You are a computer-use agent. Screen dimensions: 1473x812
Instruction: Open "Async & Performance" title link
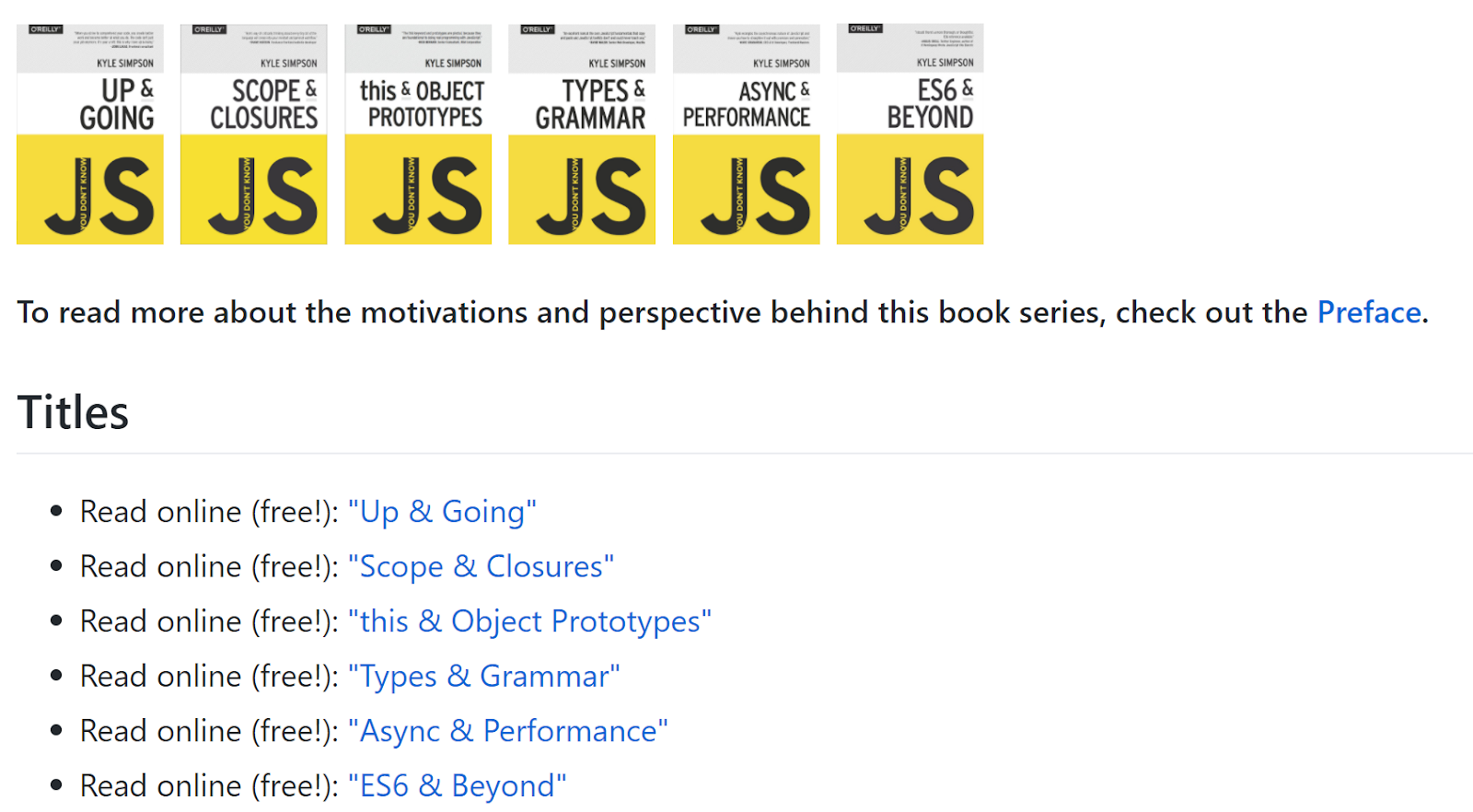(x=507, y=731)
